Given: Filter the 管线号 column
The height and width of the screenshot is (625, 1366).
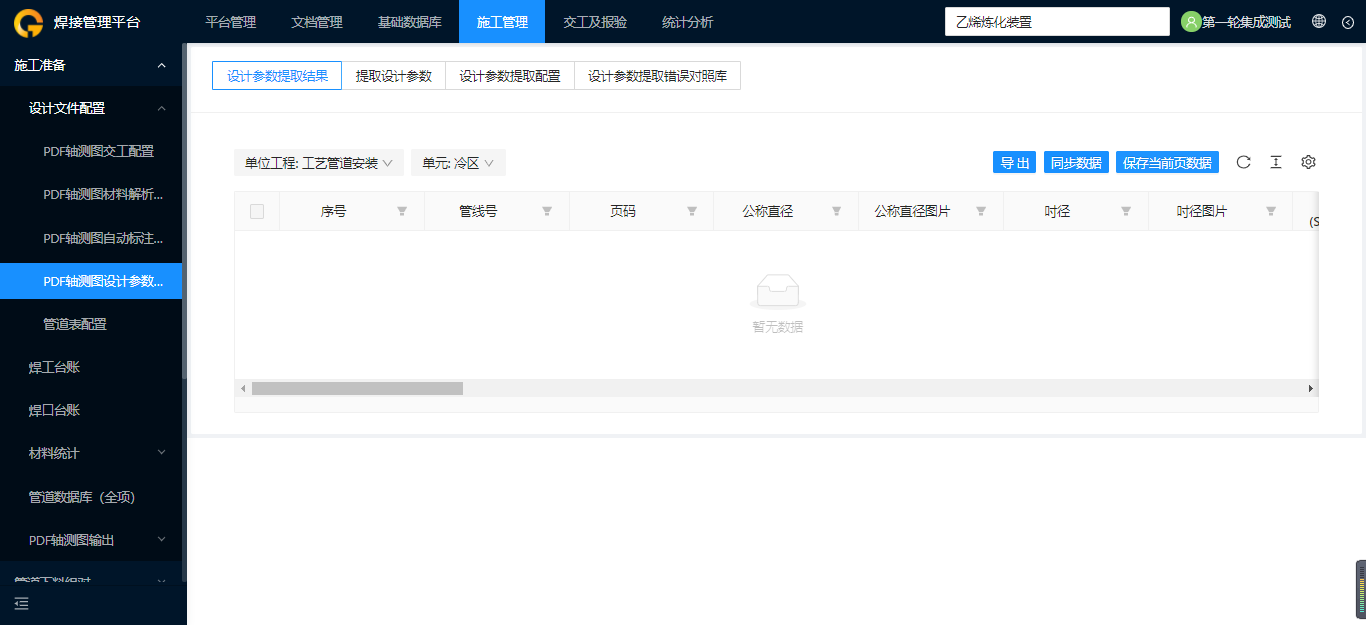Looking at the screenshot, I should [x=547, y=211].
